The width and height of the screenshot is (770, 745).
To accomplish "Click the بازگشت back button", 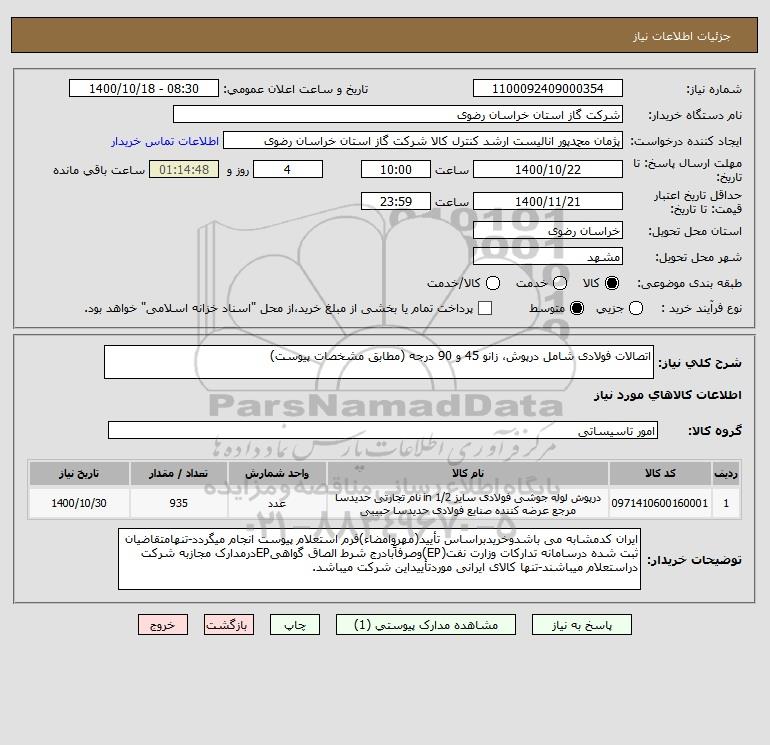I will point(229,625).
